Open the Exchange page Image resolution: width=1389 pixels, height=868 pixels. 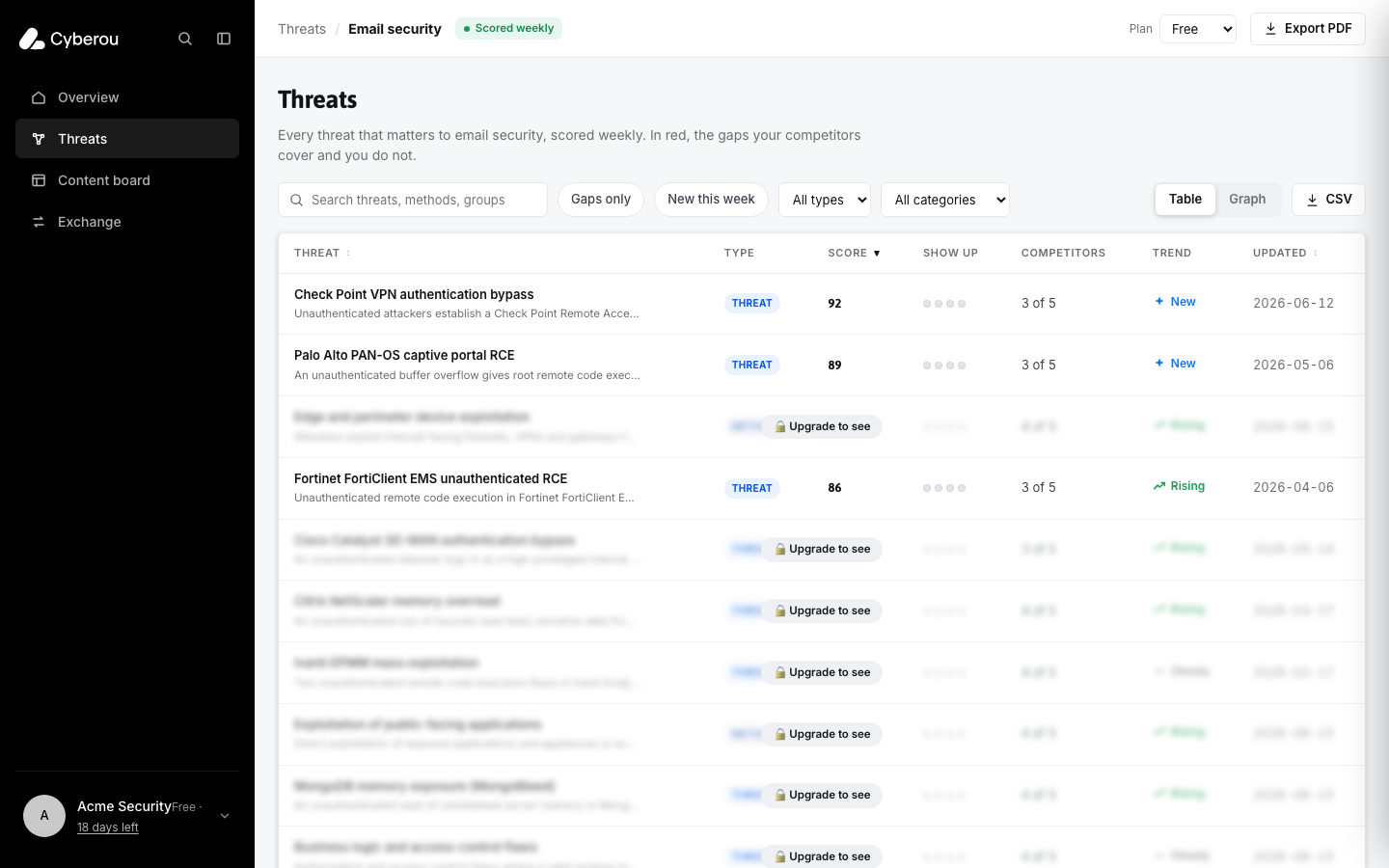coord(127,222)
